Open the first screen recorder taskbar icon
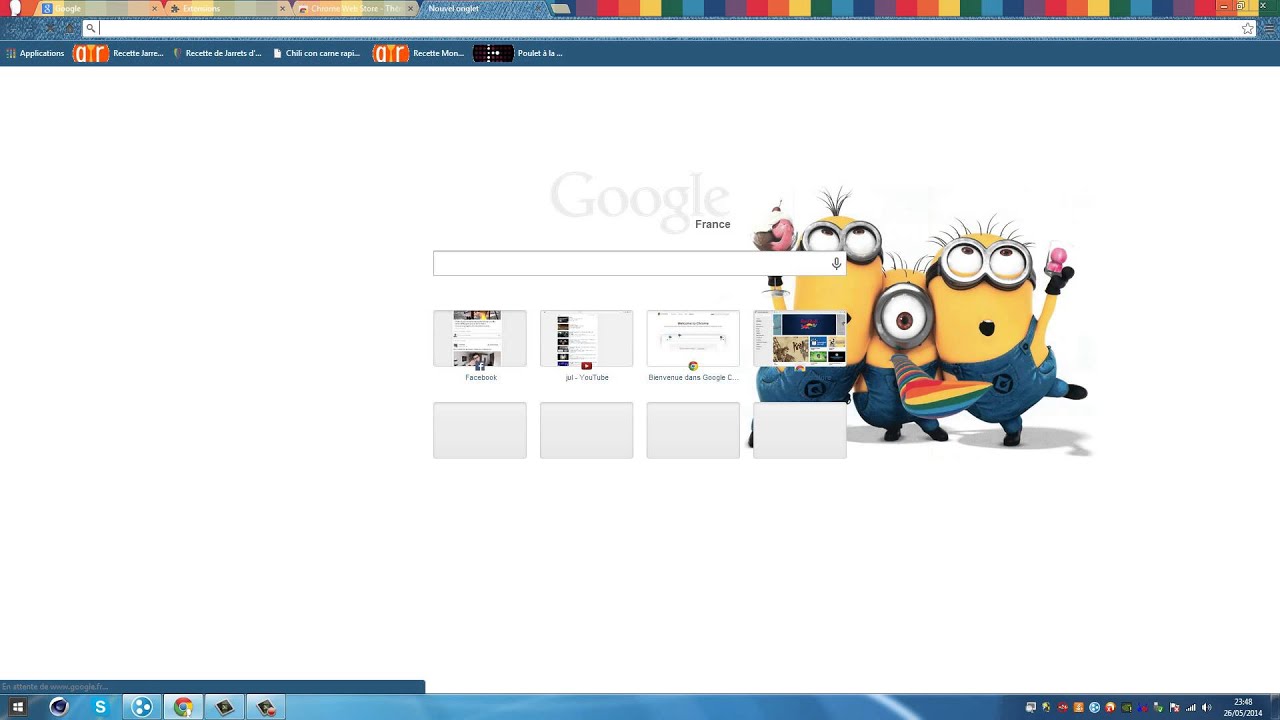 [x=225, y=707]
